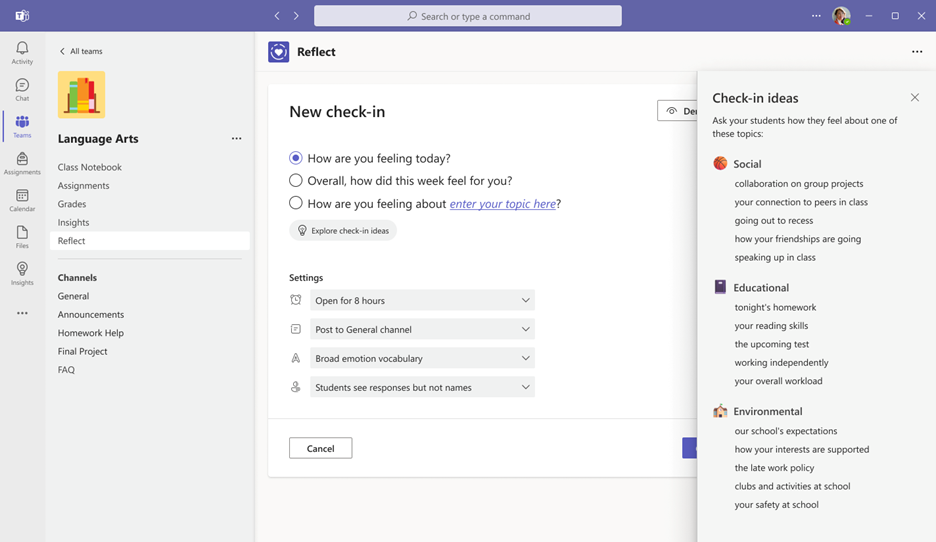The image size is (936, 542).
Task: Go forward with the right arrow
Action: coord(296,16)
